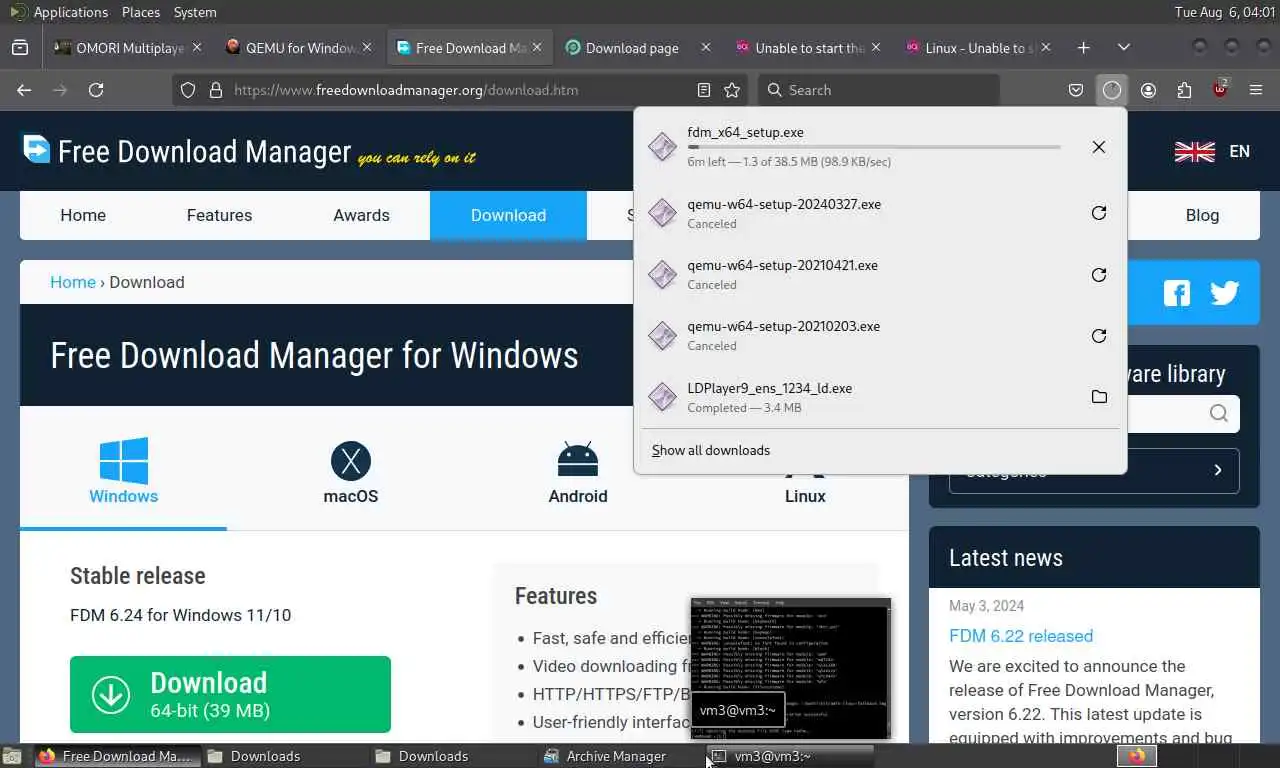Select the Windows platform tab
The height and width of the screenshot is (768, 1280).
tap(123, 470)
